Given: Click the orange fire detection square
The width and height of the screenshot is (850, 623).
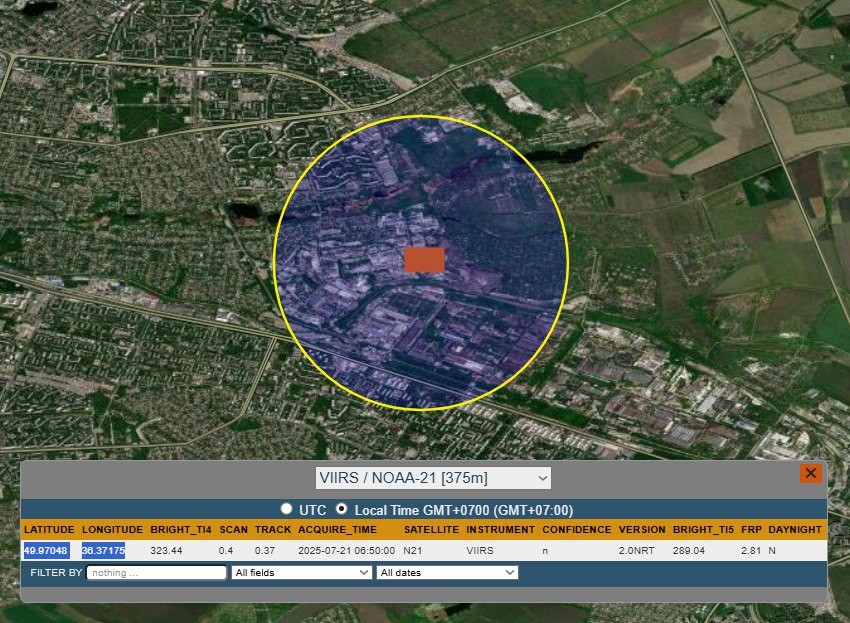Looking at the screenshot, I should coord(424,260).
